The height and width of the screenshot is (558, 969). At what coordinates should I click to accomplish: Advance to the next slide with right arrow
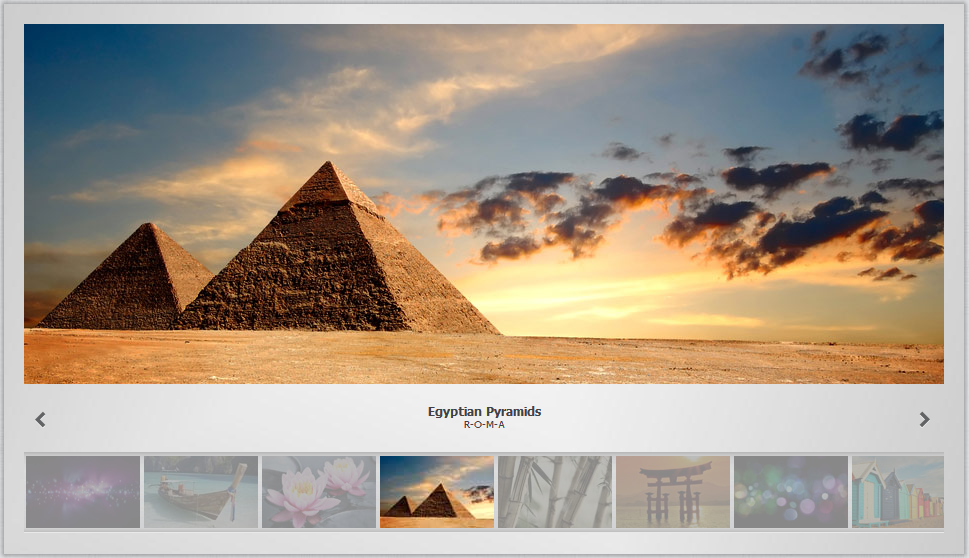[x=925, y=420]
